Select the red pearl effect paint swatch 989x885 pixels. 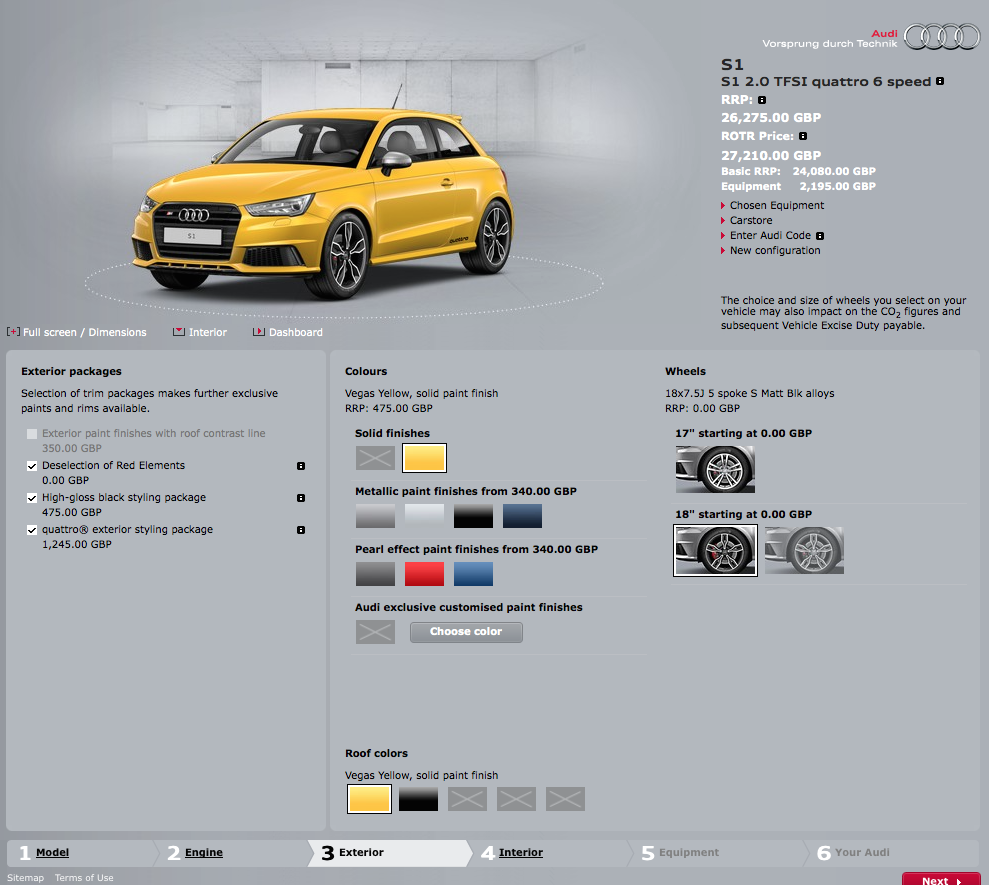pyautogui.click(x=424, y=574)
